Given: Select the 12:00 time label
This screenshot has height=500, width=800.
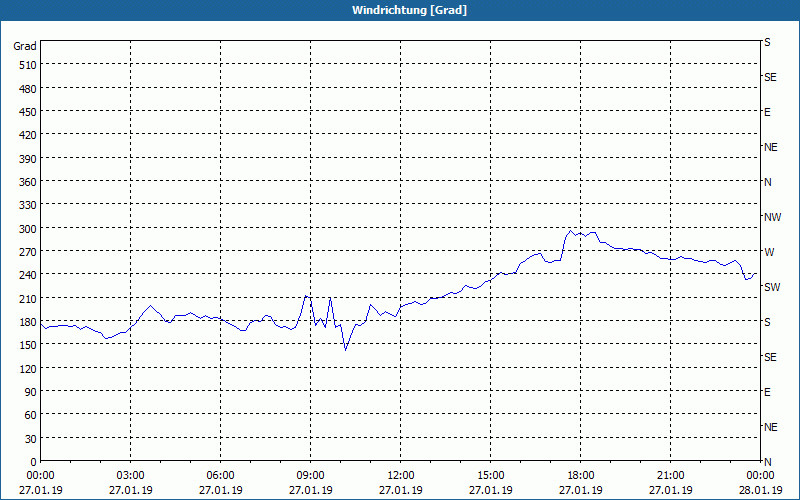Looking at the screenshot, I should (x=401, y=476).
